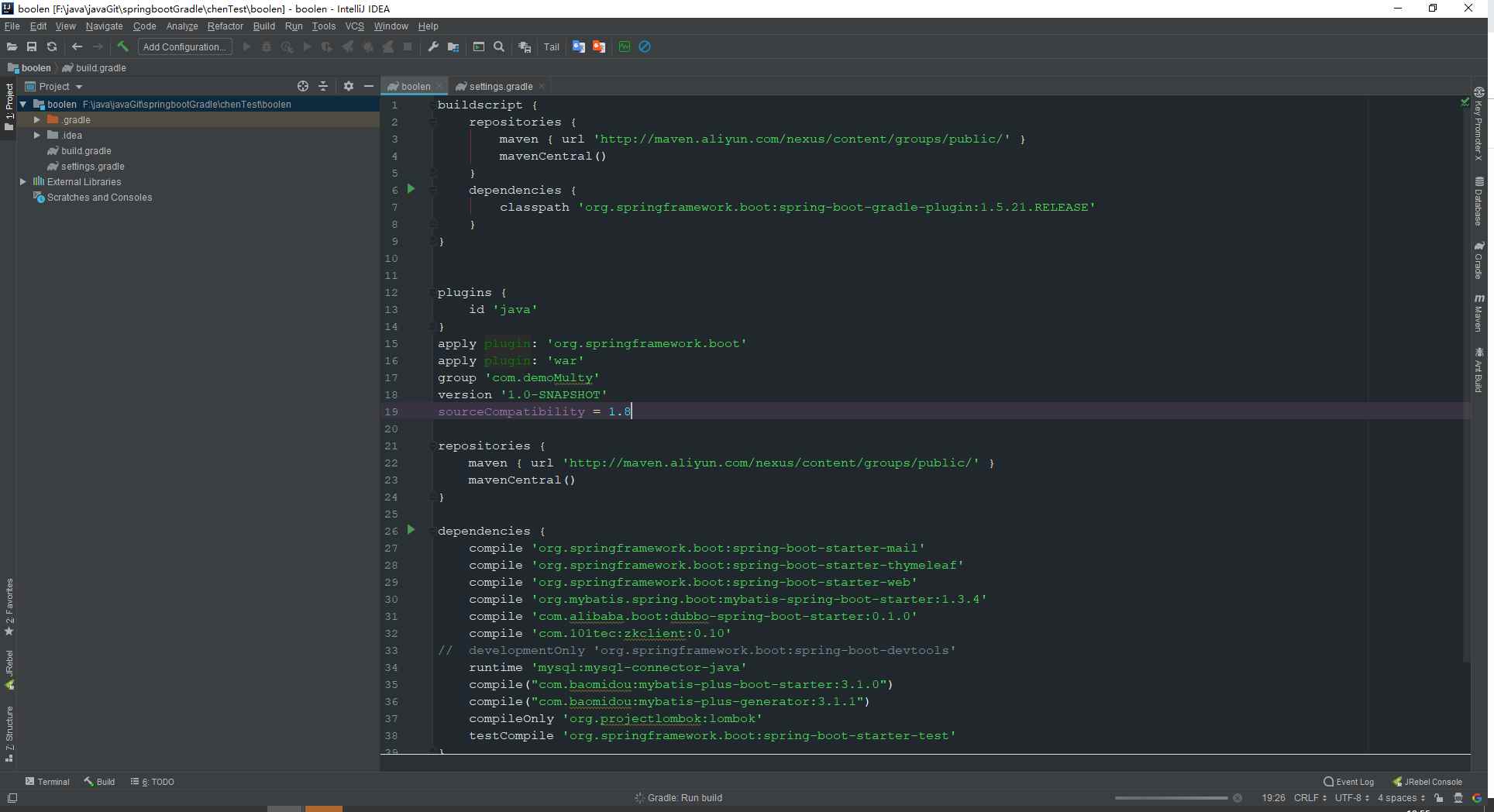Viewport: 1494px width, 812px height.
Task: Open the VCS menu
Action: (x=354, y=26)
